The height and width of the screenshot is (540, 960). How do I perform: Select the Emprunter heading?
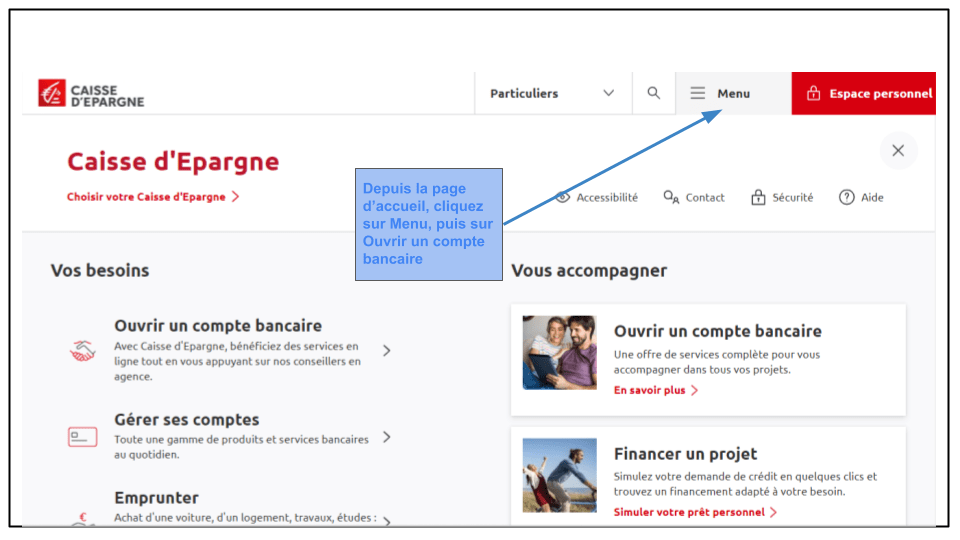tap(156, 498)
